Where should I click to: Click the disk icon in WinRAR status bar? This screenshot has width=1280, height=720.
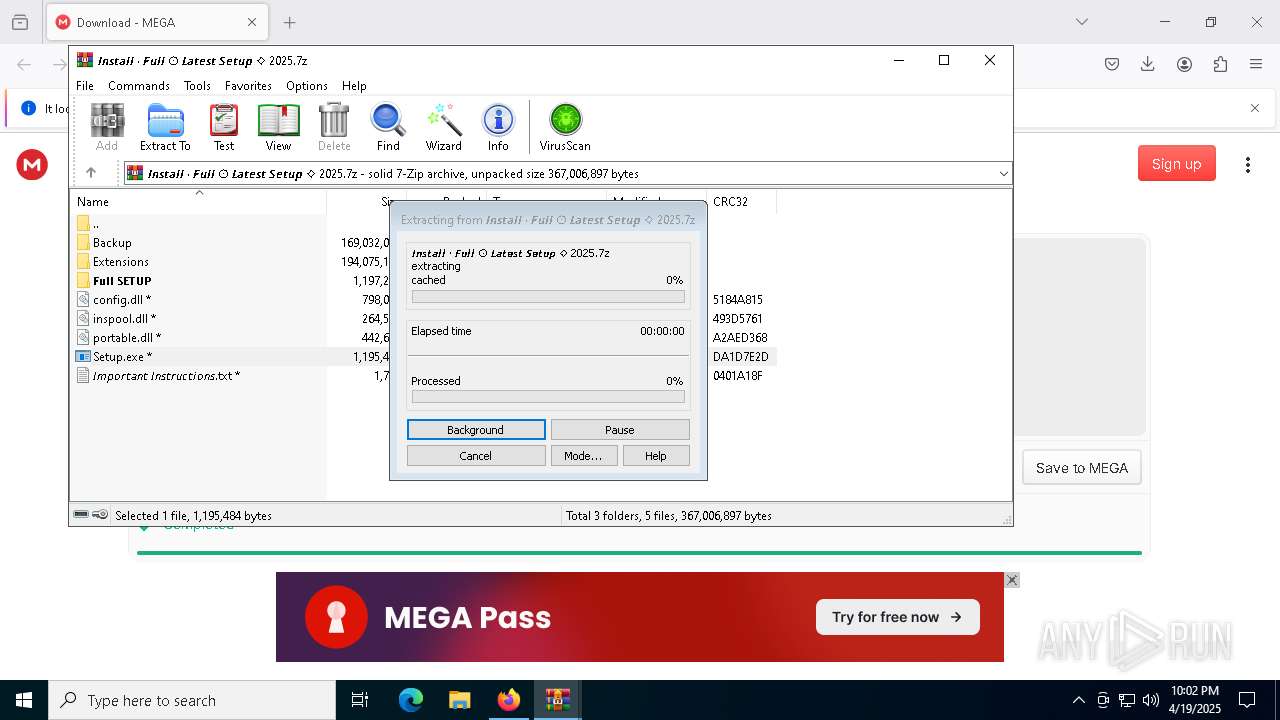click(x=81, y=515)
